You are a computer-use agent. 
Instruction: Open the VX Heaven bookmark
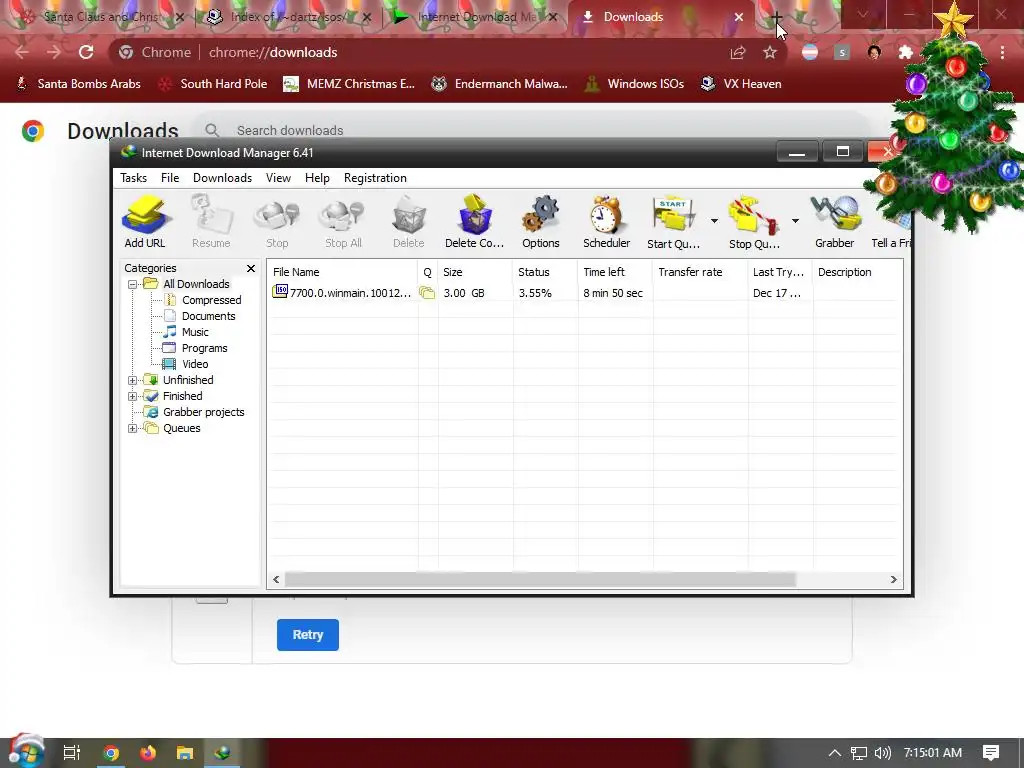point(741,84)
